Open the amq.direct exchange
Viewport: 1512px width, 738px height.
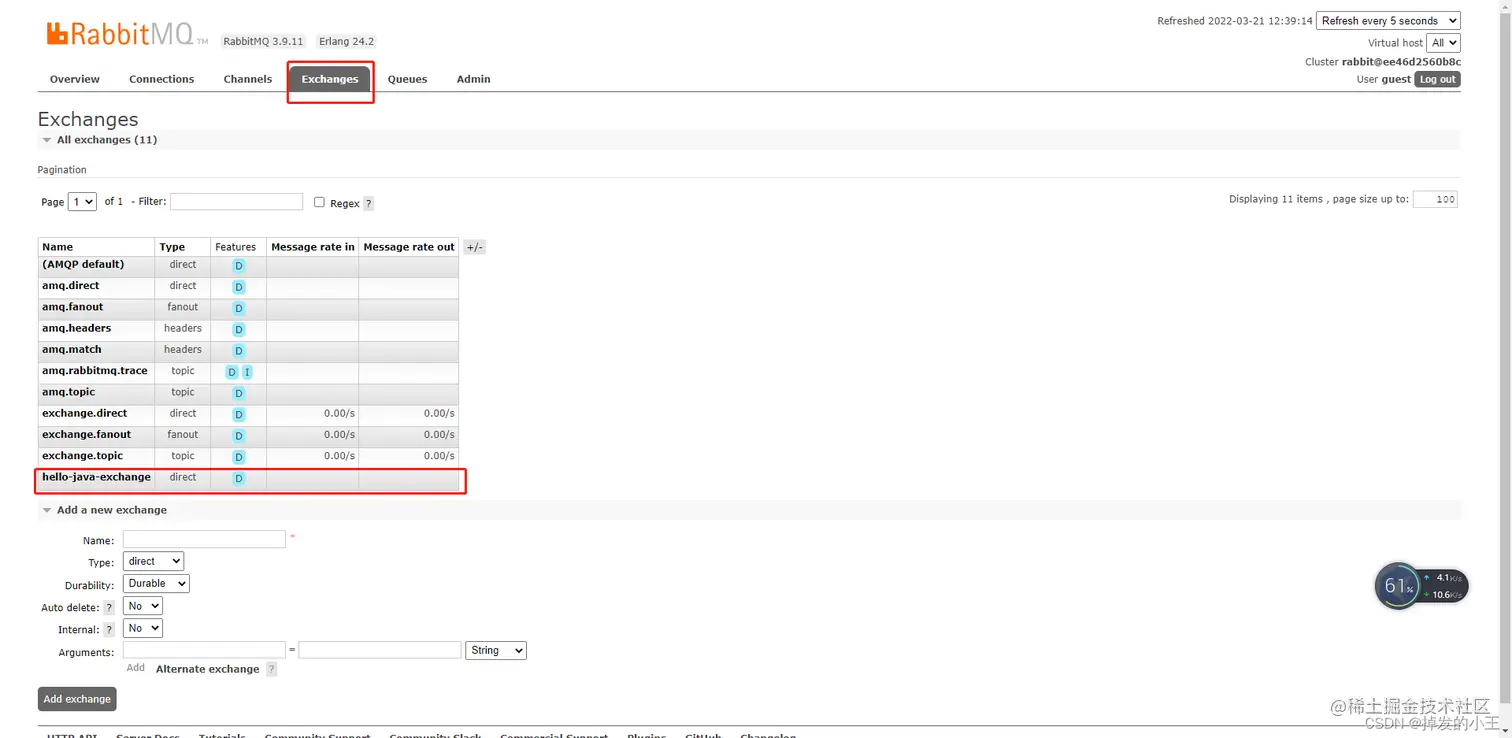click(71, 286)
